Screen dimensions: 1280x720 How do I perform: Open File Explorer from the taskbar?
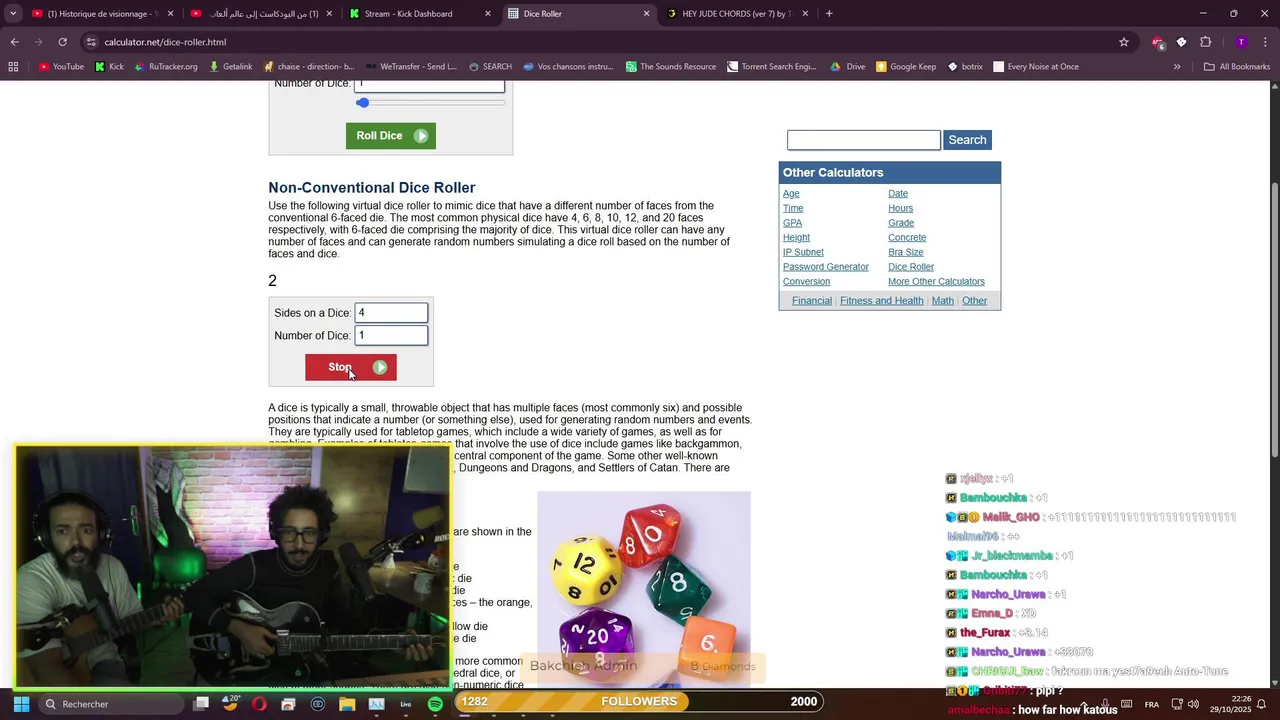(347, 704)
